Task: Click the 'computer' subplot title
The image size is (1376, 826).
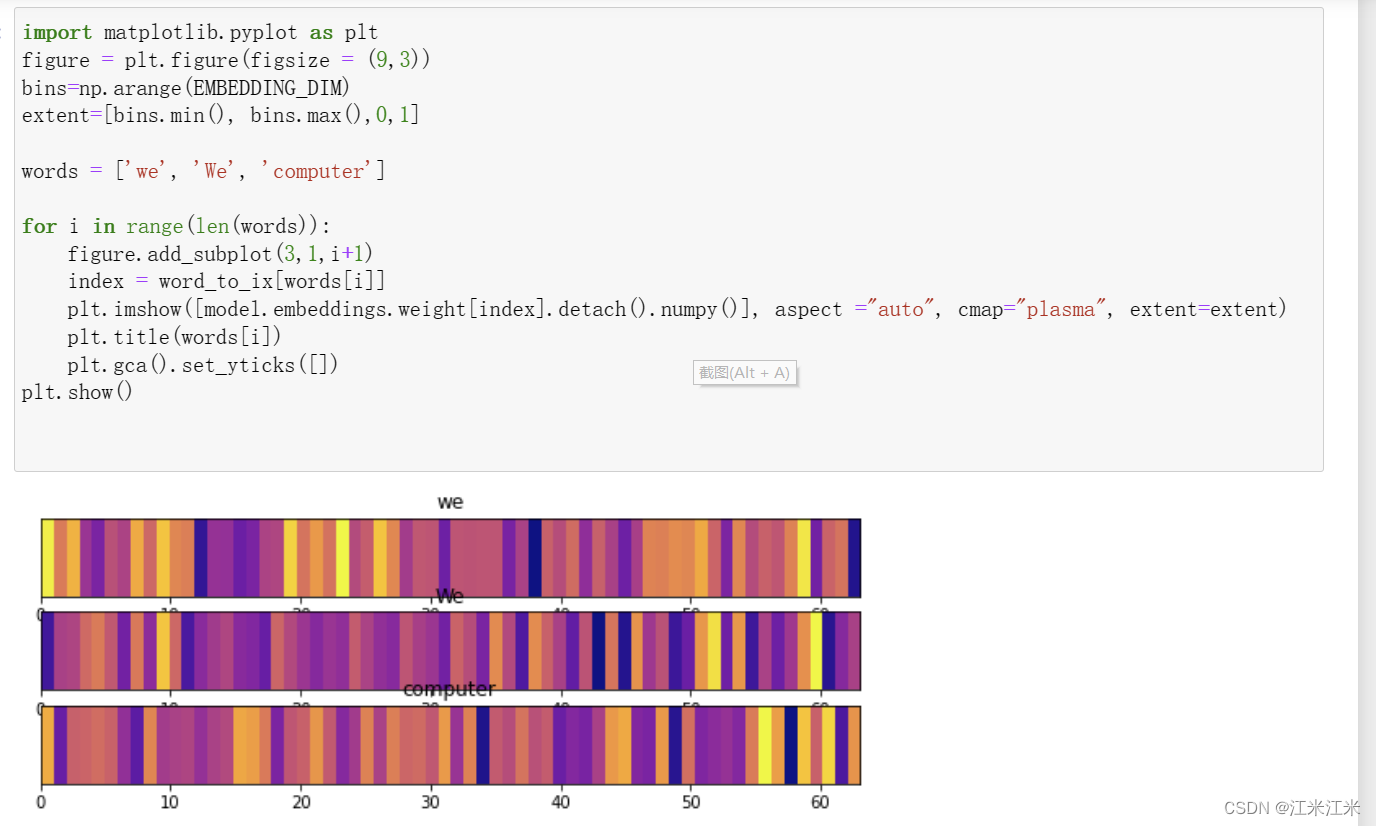Action: coord(449,690)
